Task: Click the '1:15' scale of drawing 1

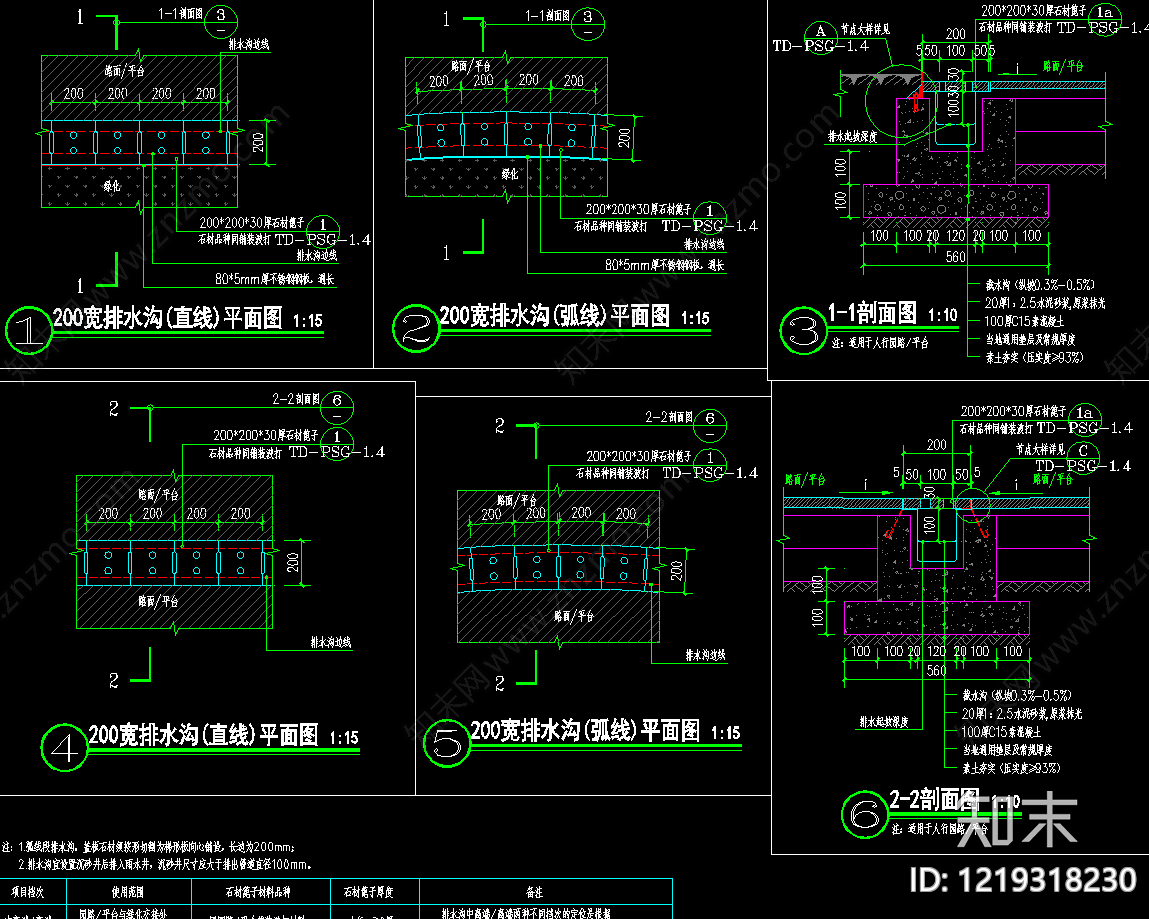Action: tap(308, 321)
